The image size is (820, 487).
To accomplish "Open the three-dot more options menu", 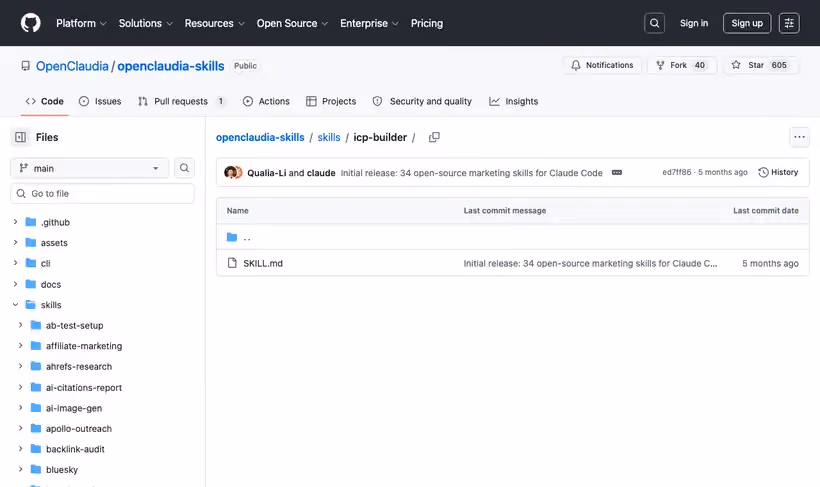I will click(799, 137).
